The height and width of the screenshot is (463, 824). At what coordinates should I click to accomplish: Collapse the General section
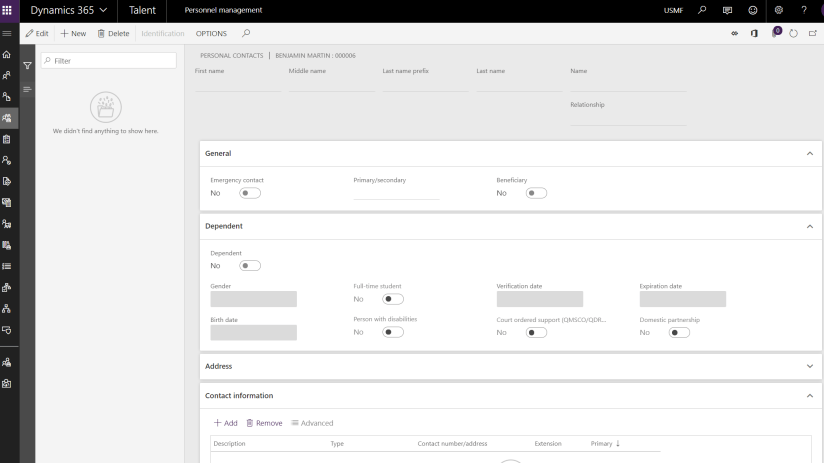[x=809, y=153]
